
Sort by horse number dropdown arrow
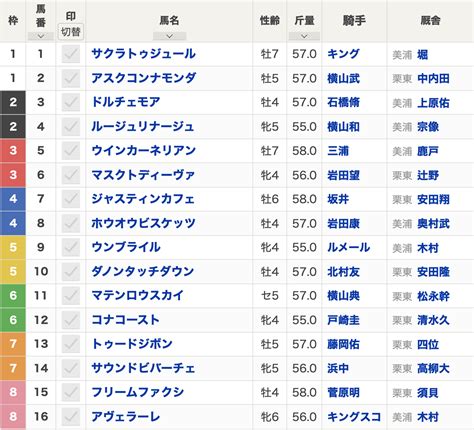pyautogui.click(x=41, y=36)
